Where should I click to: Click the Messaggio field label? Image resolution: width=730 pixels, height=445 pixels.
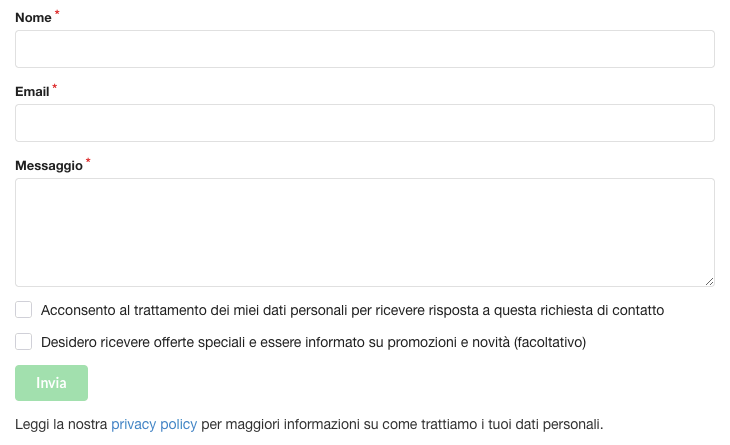pyautogui.click(x=49, y=166)
